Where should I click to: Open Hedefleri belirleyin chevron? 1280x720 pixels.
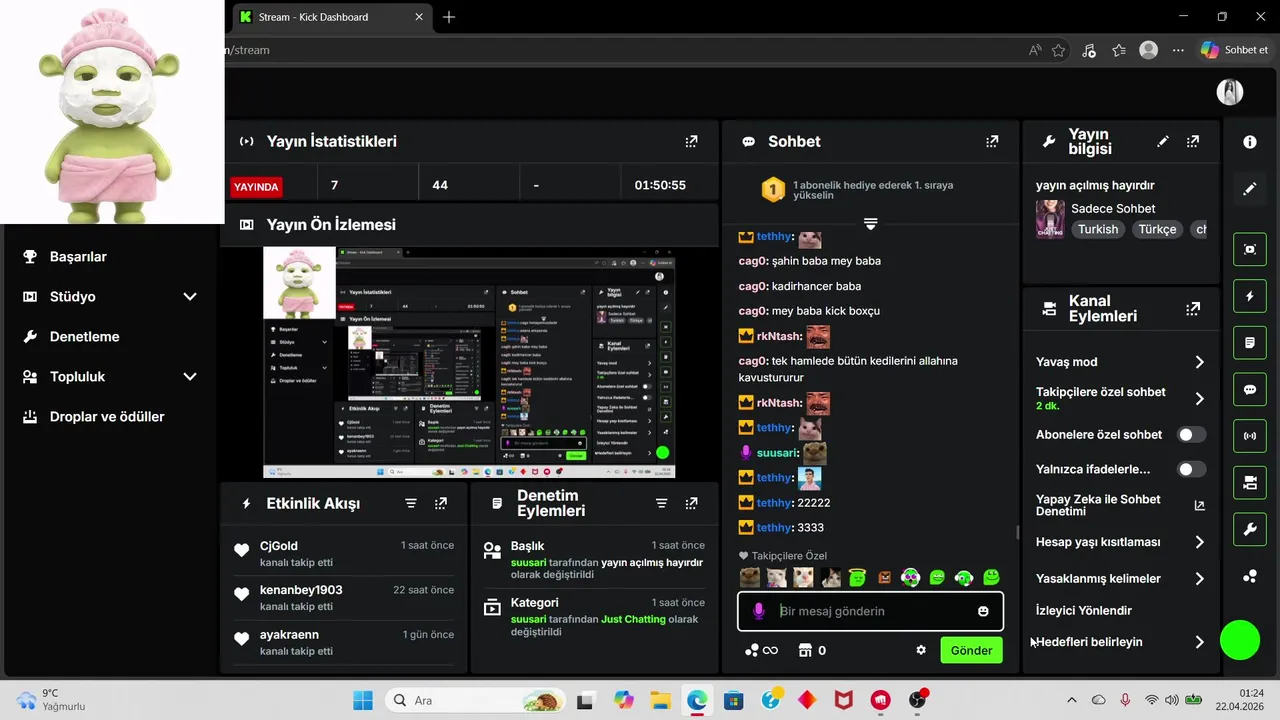click(x=1199, y=642)
